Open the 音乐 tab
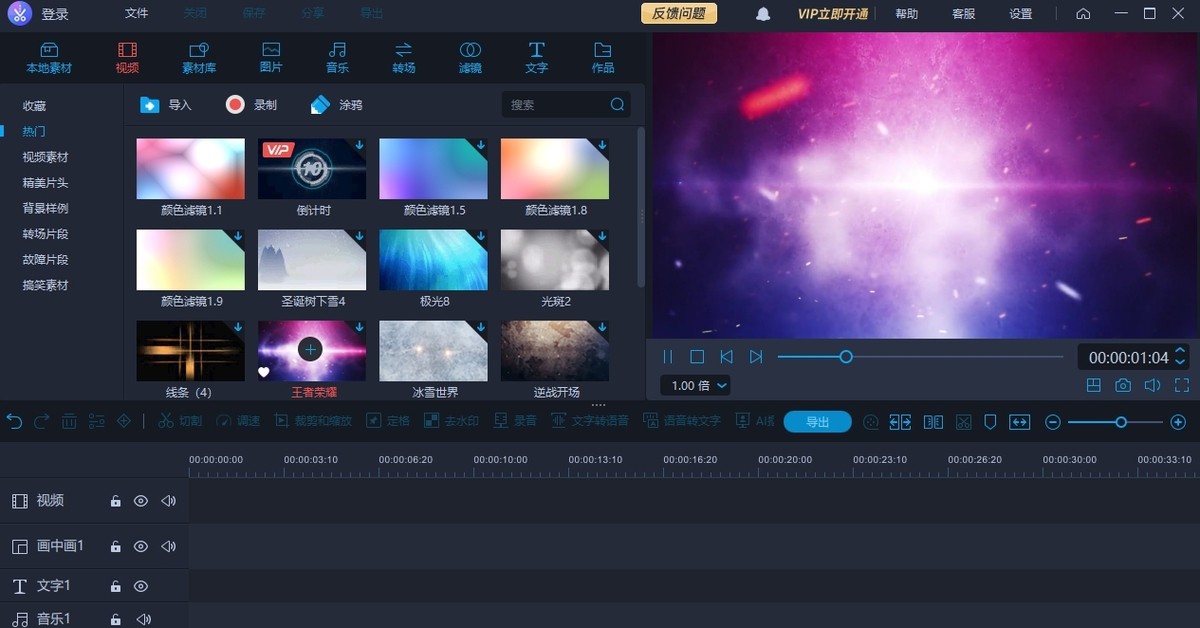1200x628 pixels. tap(337, 56)
